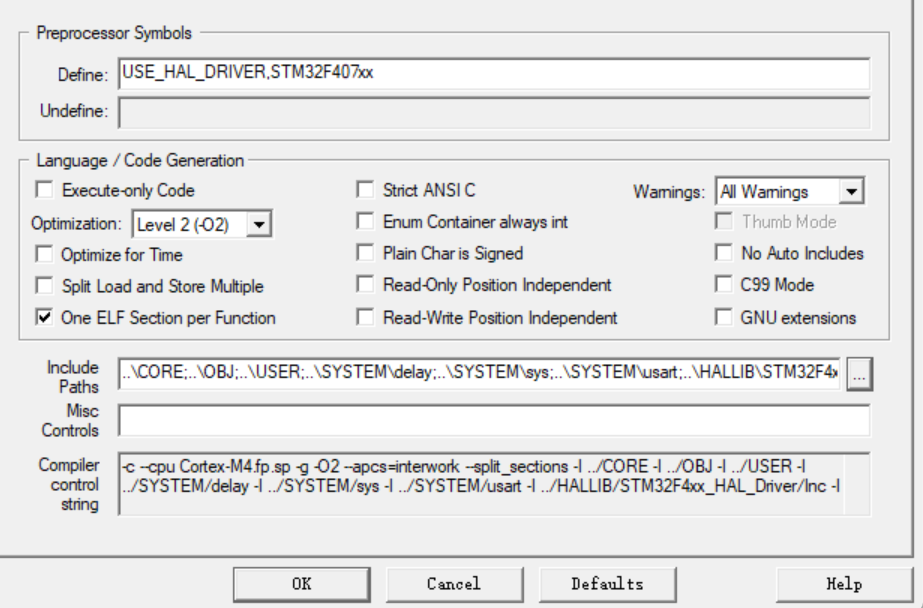This screenshot has height=608, width=923.
Task: Enable Enum Container always int
Action: click(365, 222)
